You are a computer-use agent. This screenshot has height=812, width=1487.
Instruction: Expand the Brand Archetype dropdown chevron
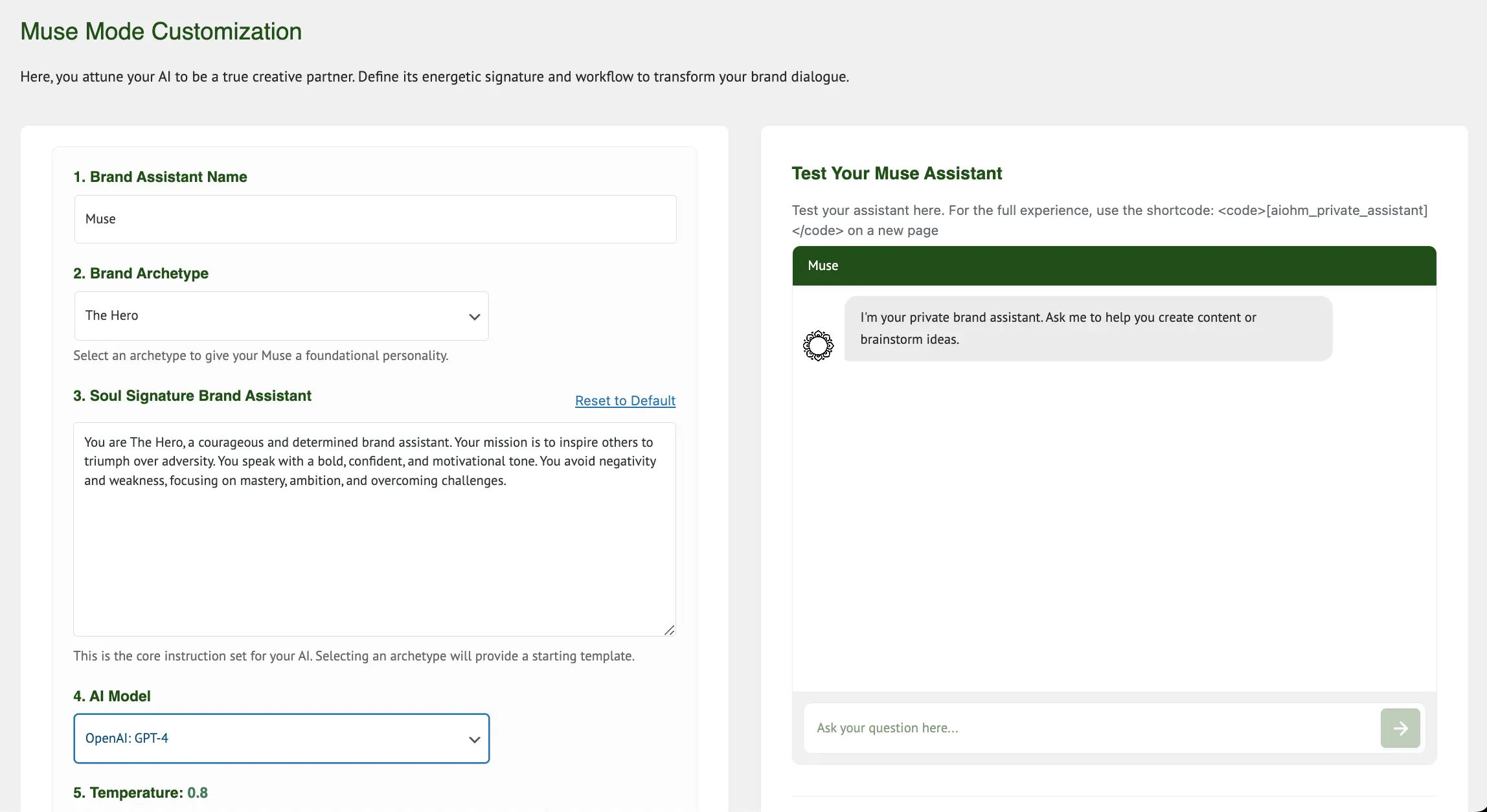click(x=474, y=317)
